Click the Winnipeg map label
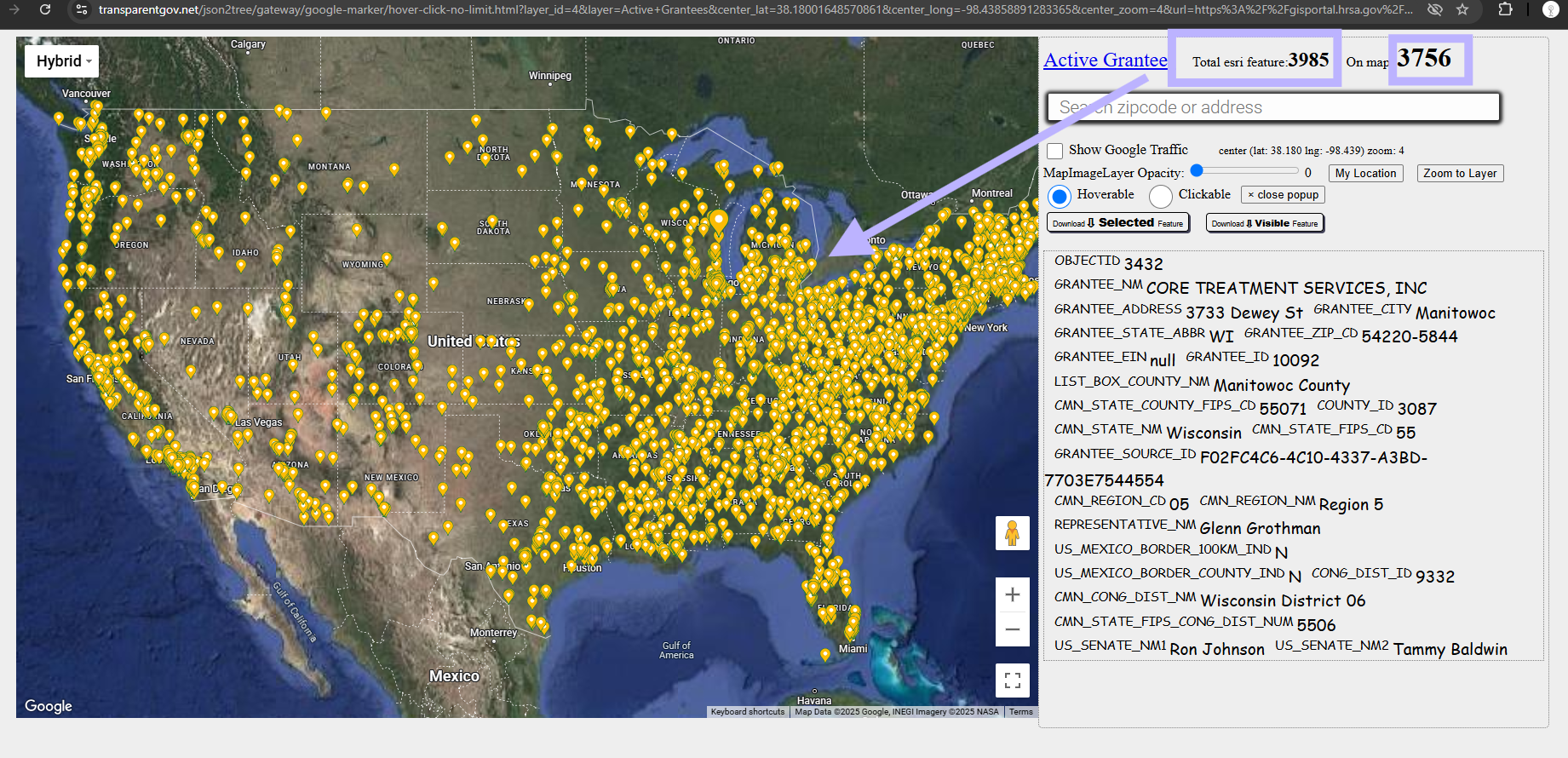 pos(550,76)
